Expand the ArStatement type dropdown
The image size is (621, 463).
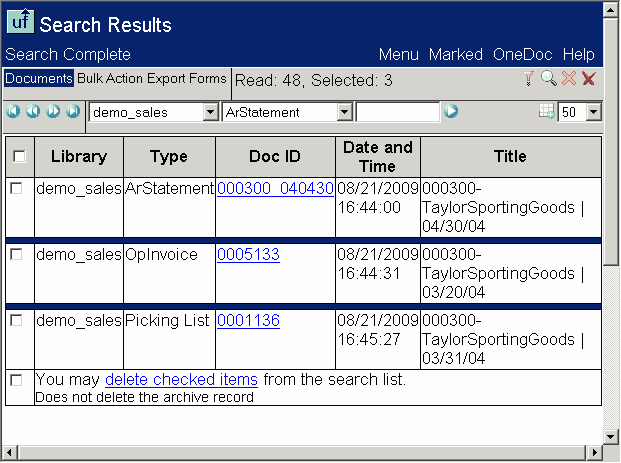[344, 113]
